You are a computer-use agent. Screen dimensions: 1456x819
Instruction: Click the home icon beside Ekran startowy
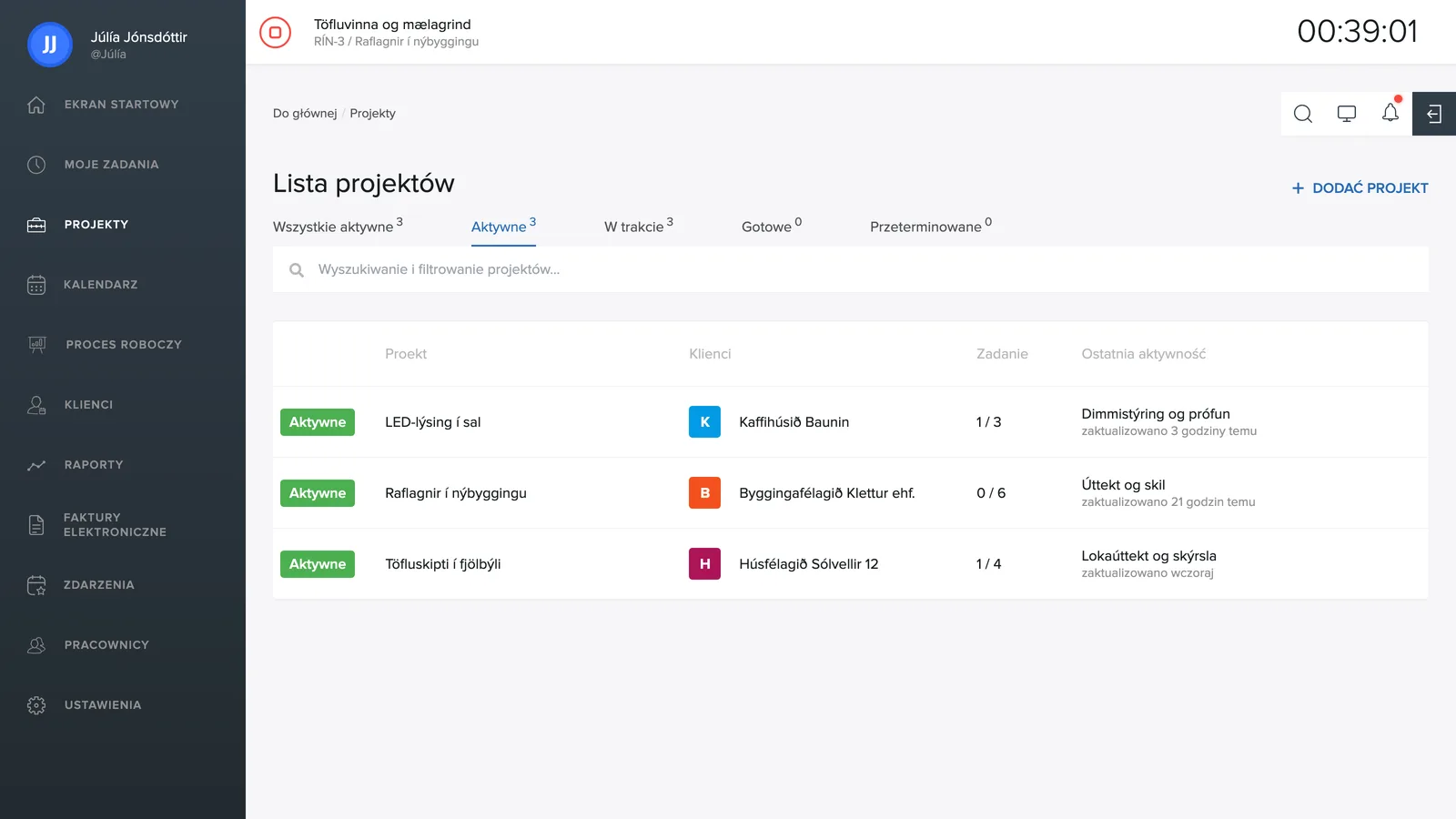36,105
